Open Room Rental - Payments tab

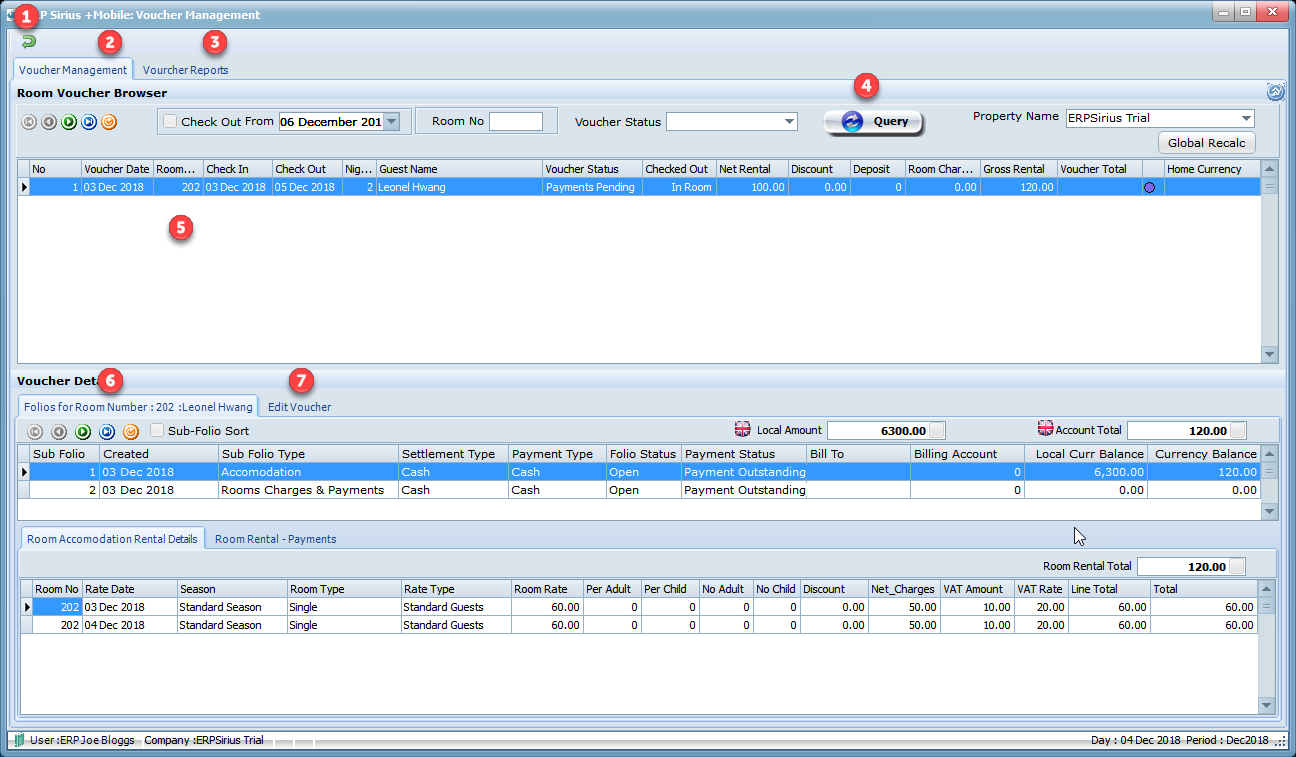tap(275, 539)
